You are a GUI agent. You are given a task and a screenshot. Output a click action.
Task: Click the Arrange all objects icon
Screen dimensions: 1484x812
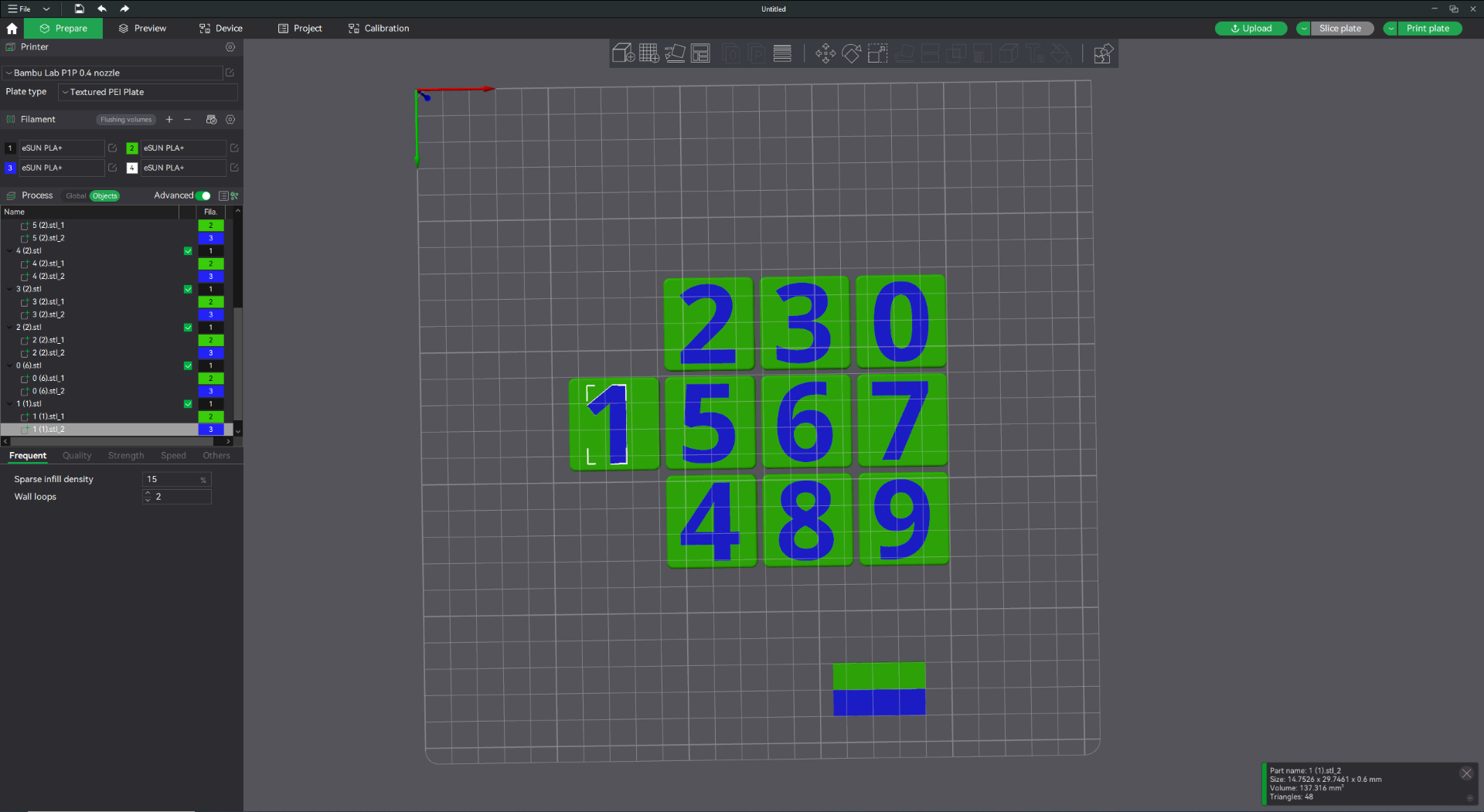tap(700, 53)
